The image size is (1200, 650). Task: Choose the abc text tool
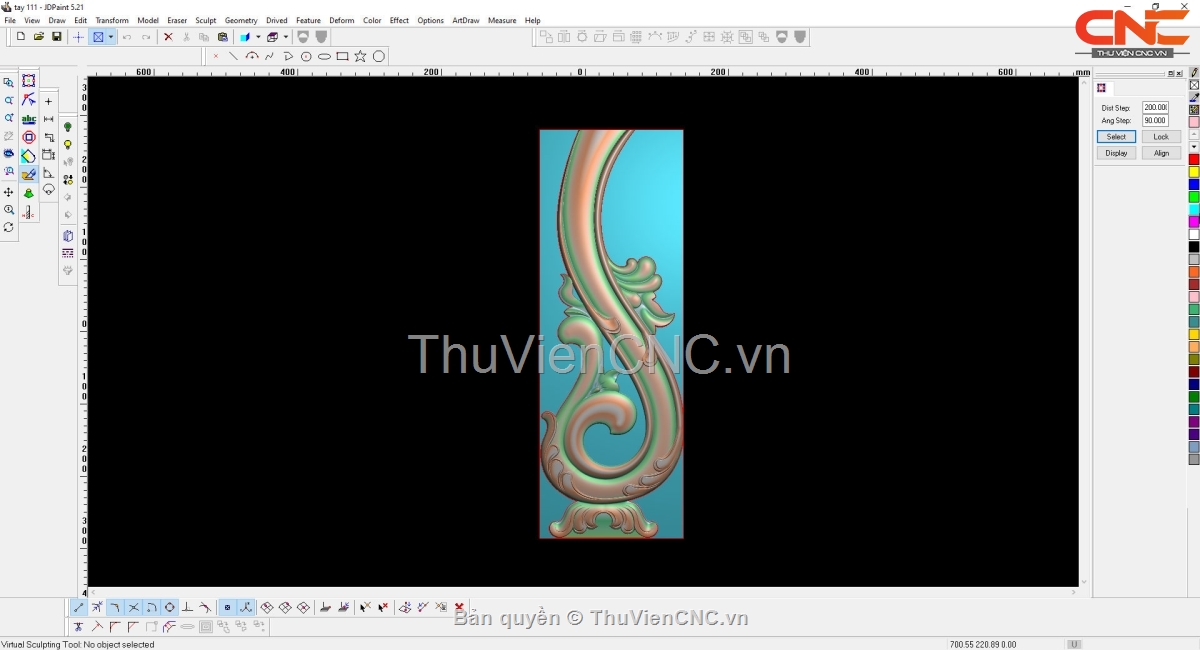29,119
